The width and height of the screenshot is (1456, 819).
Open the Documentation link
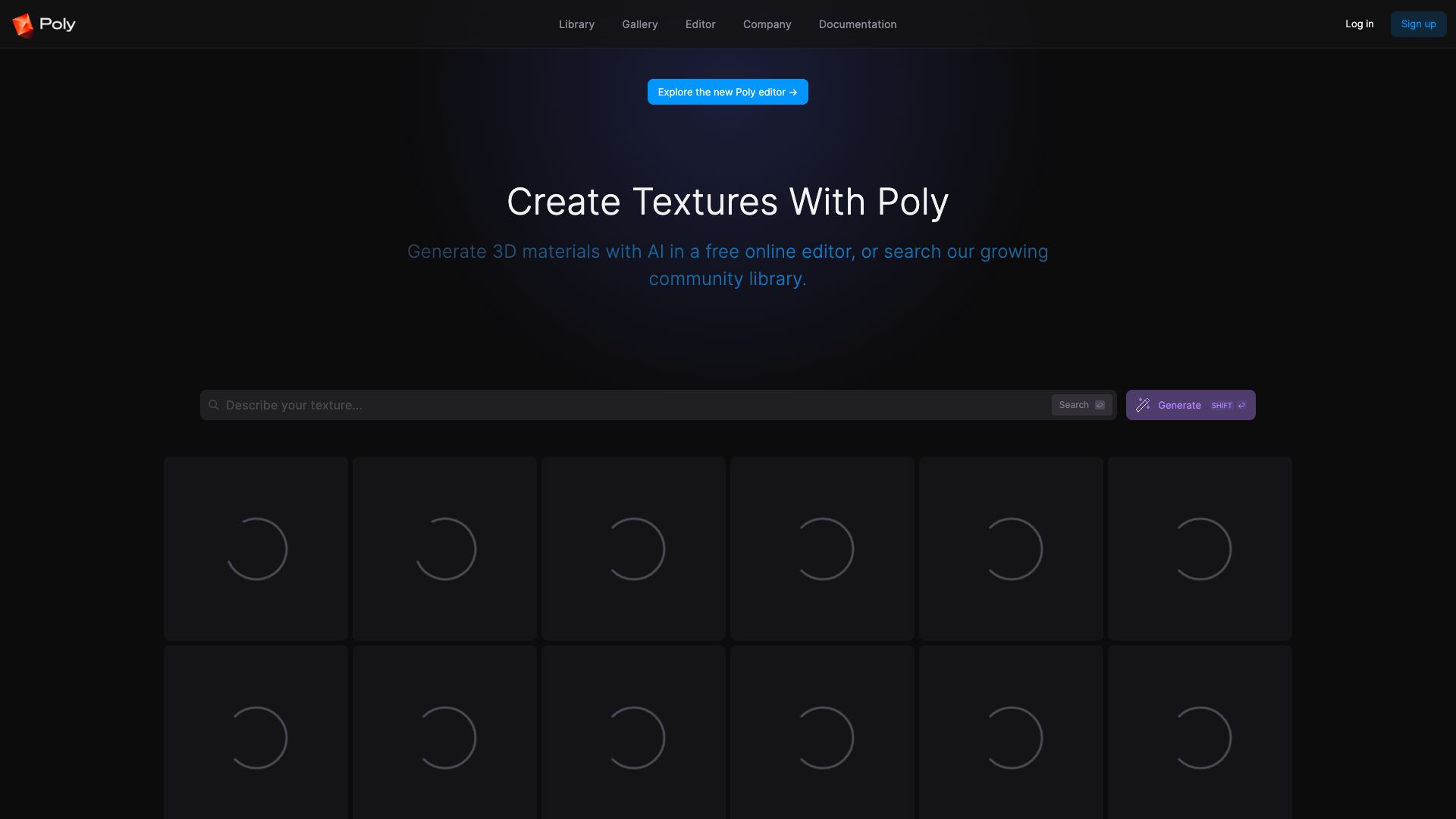tap(858, 24)
